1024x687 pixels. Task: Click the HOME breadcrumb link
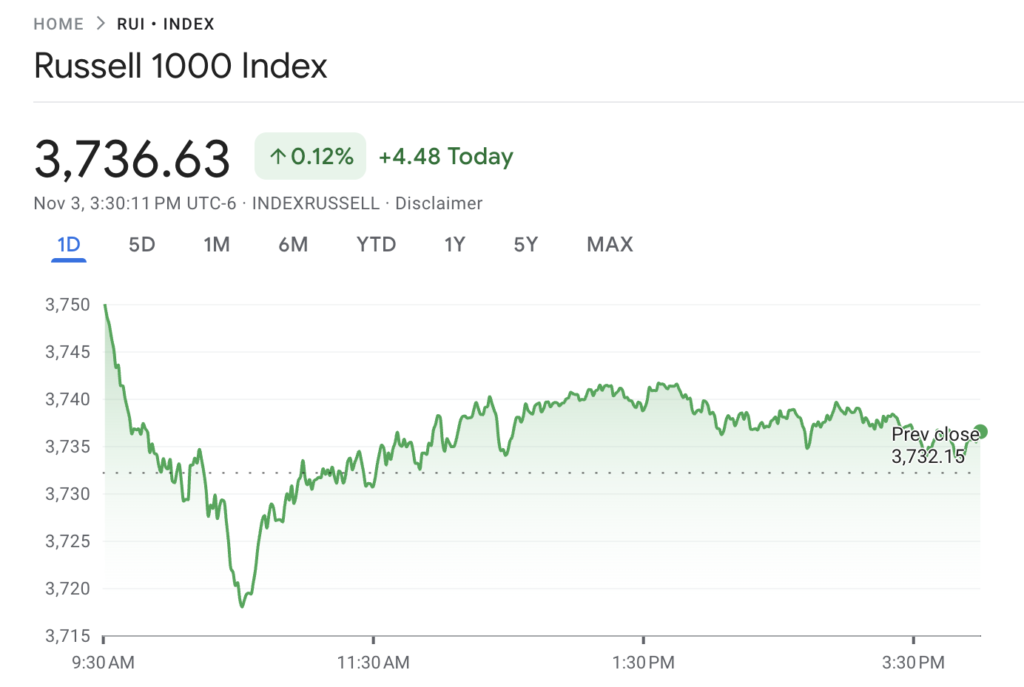click(x=57, y=23)
